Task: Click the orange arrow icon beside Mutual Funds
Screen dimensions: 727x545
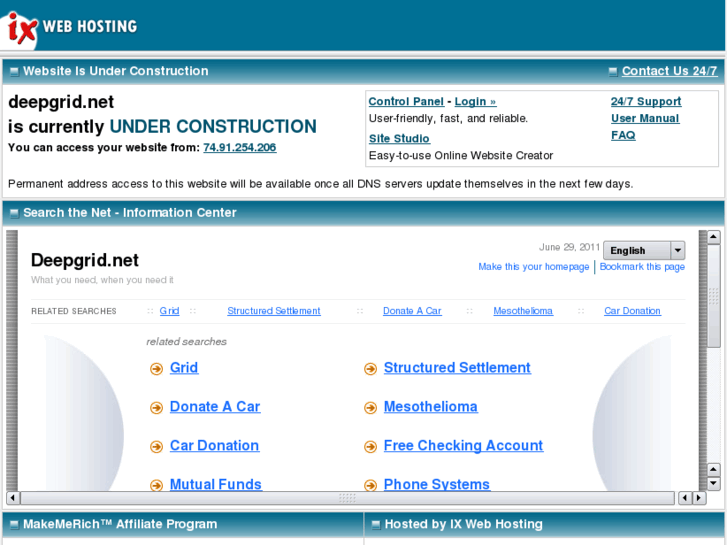Action: (x=156, y=485)
